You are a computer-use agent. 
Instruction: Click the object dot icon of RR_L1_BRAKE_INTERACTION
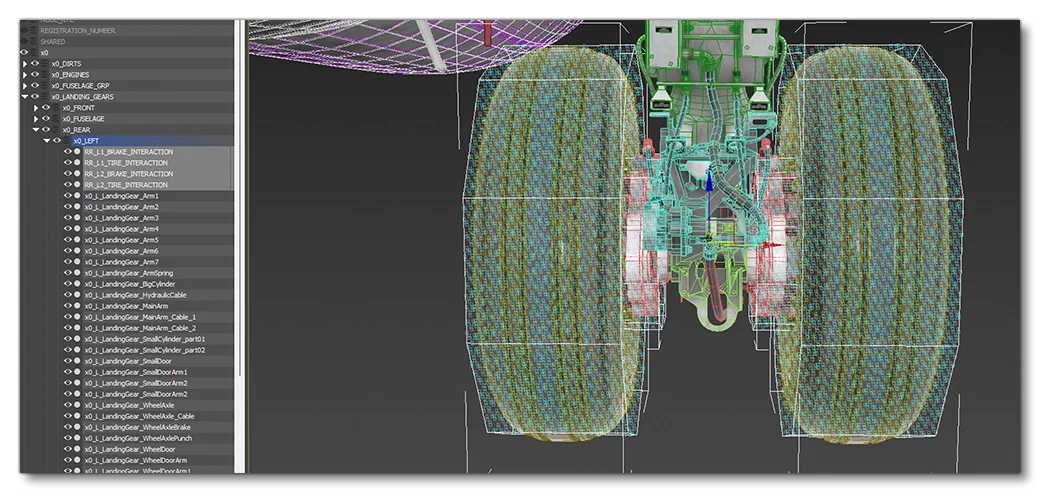point(78,152)
